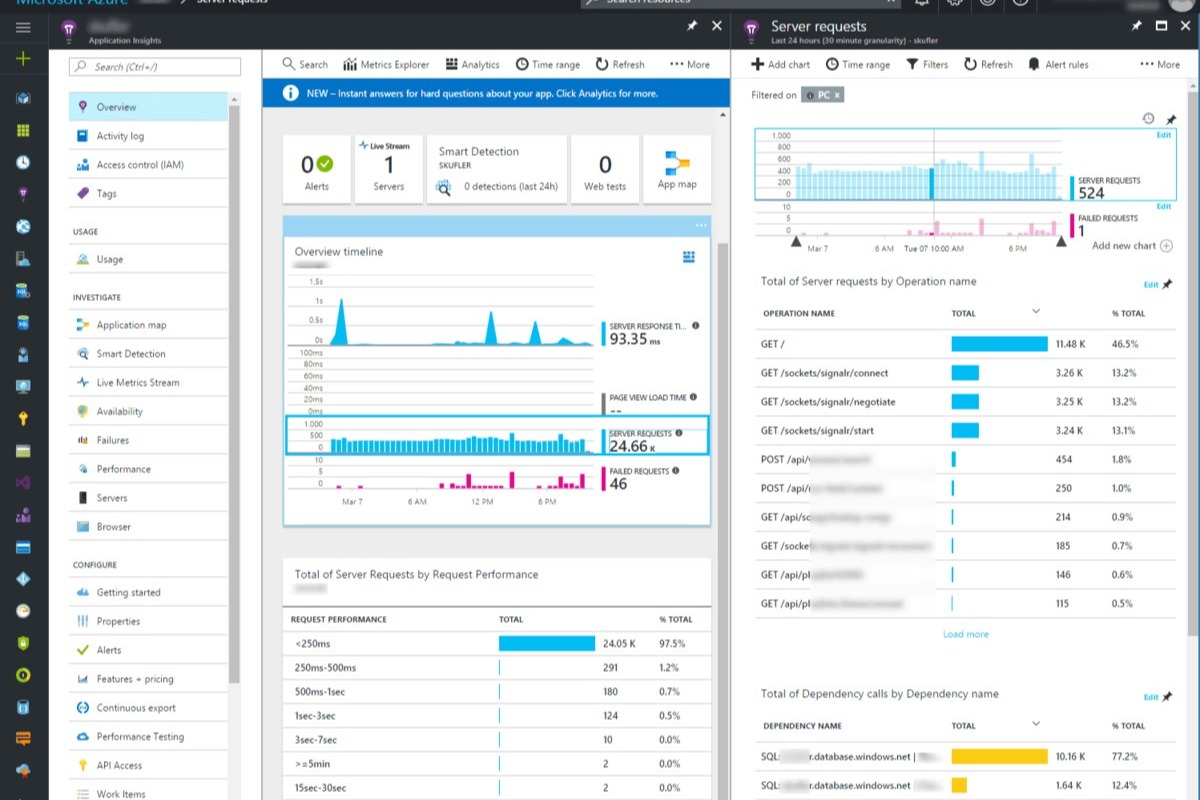
Task: Expand More options in Server requests toolbar
Action: click(1160, 64)
